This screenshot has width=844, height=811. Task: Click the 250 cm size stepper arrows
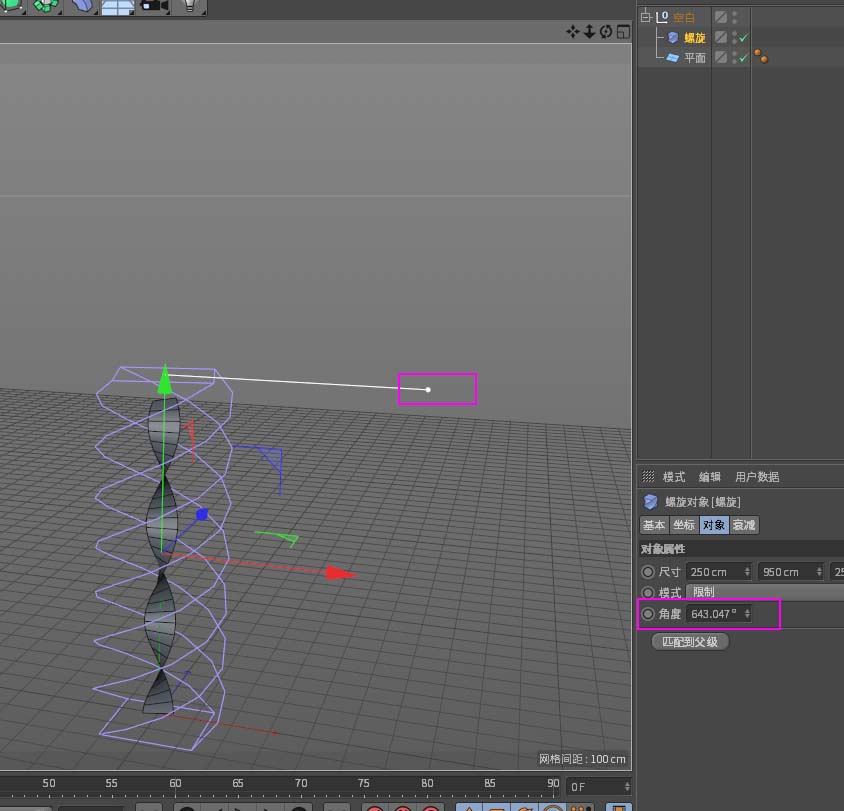747,571
